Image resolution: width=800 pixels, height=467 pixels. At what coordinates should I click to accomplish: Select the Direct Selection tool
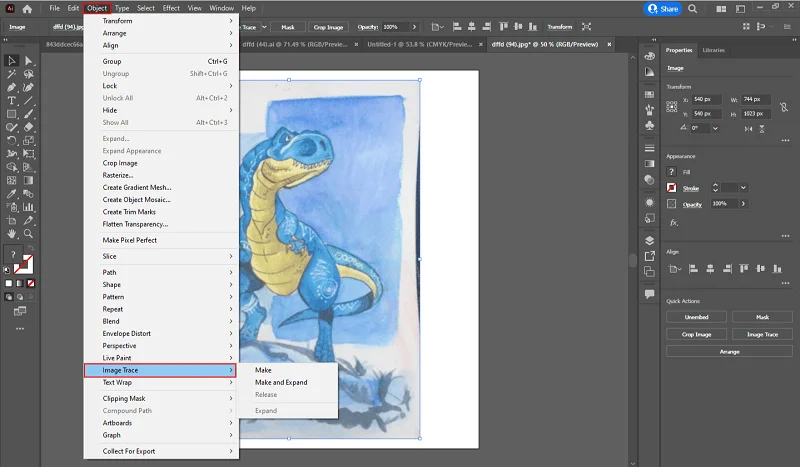coord(29,61)
